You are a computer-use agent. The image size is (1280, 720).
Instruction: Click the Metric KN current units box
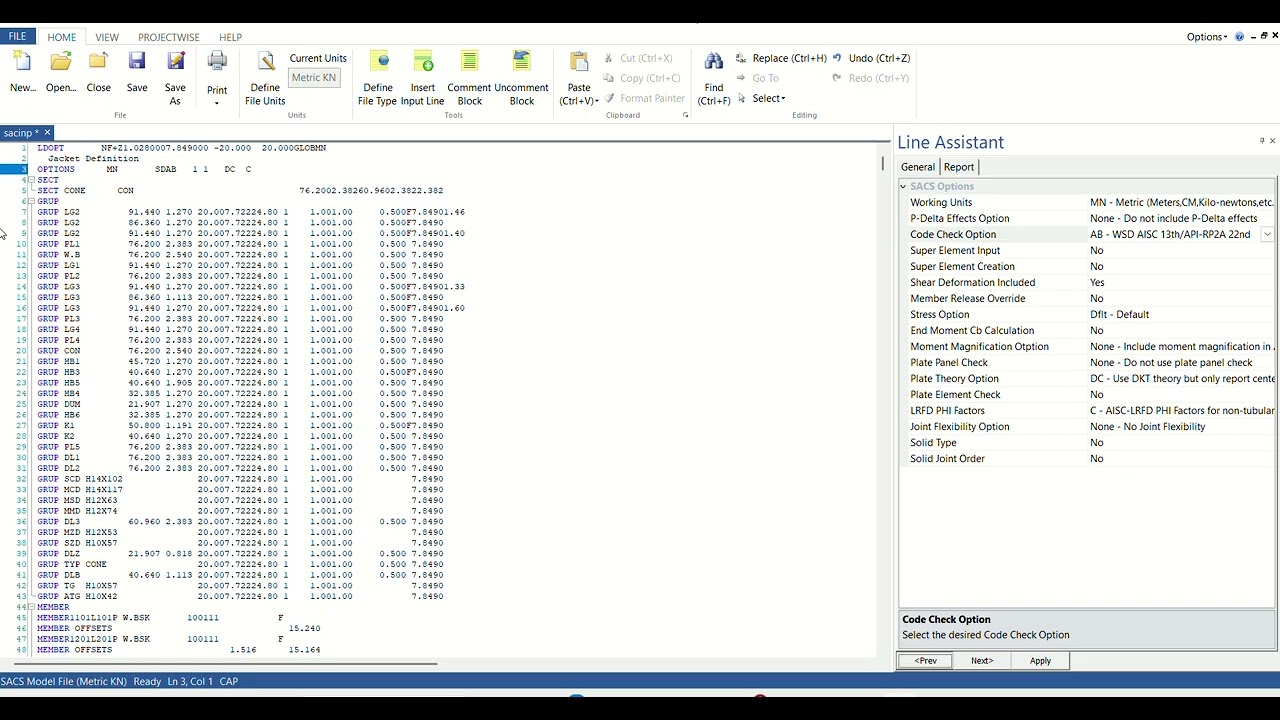click(314, 77)
